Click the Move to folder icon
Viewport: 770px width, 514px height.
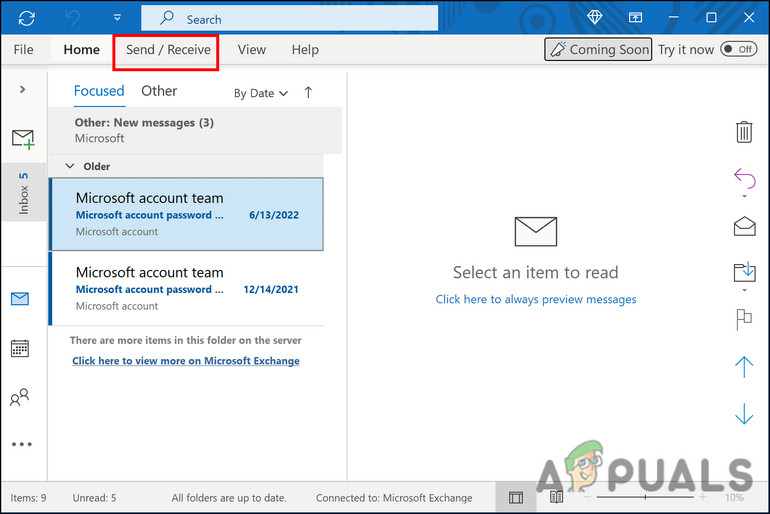pyautogui.click(x=744, y=271)
